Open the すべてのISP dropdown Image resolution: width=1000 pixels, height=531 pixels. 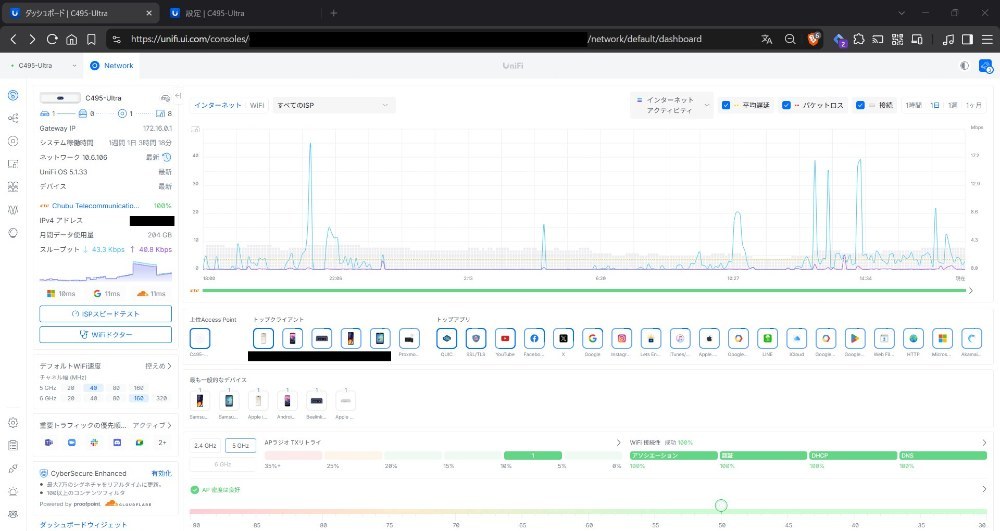click(334, 105)
